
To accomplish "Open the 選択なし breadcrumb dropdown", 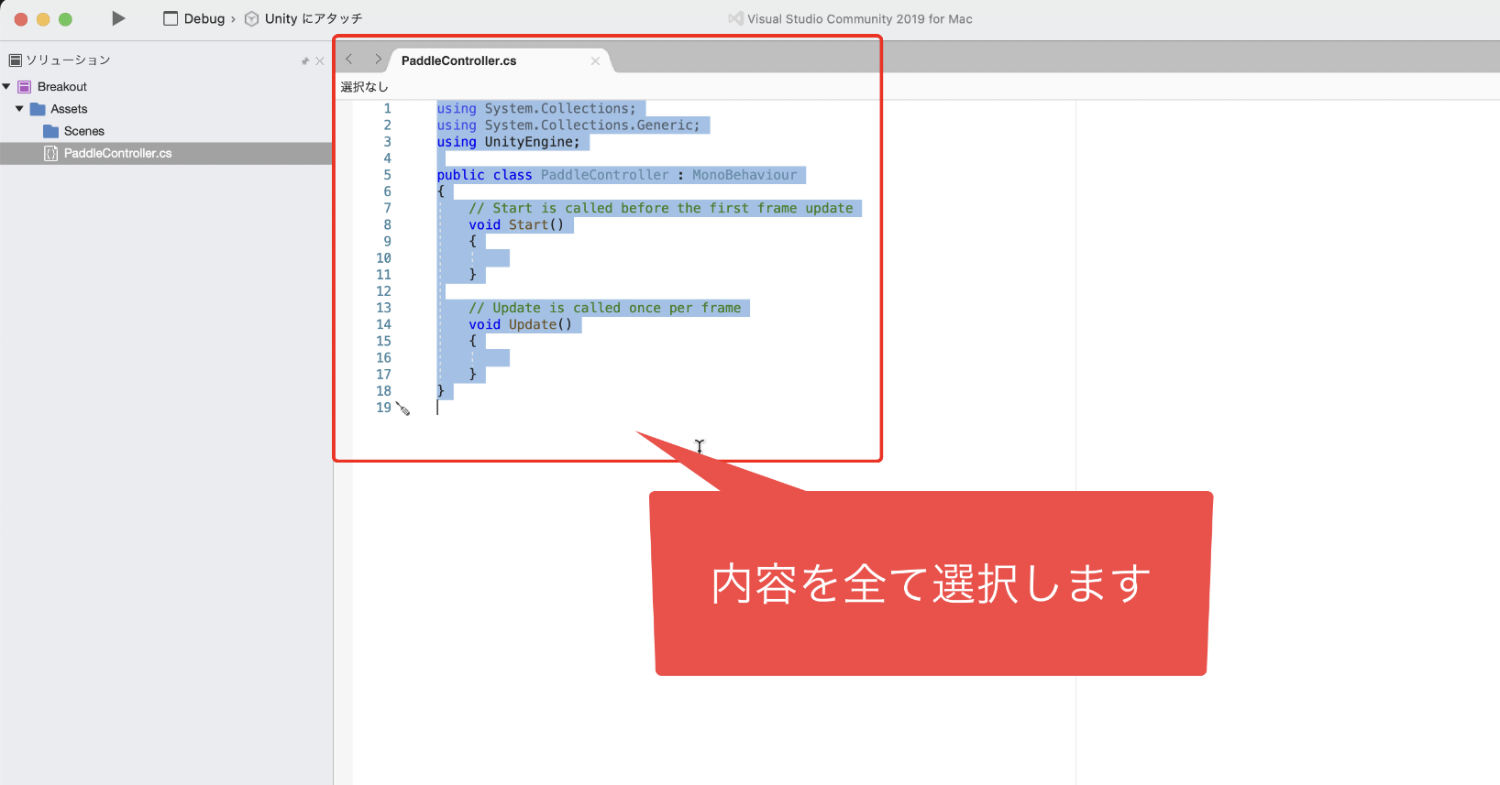I will [x=365, y=87].
